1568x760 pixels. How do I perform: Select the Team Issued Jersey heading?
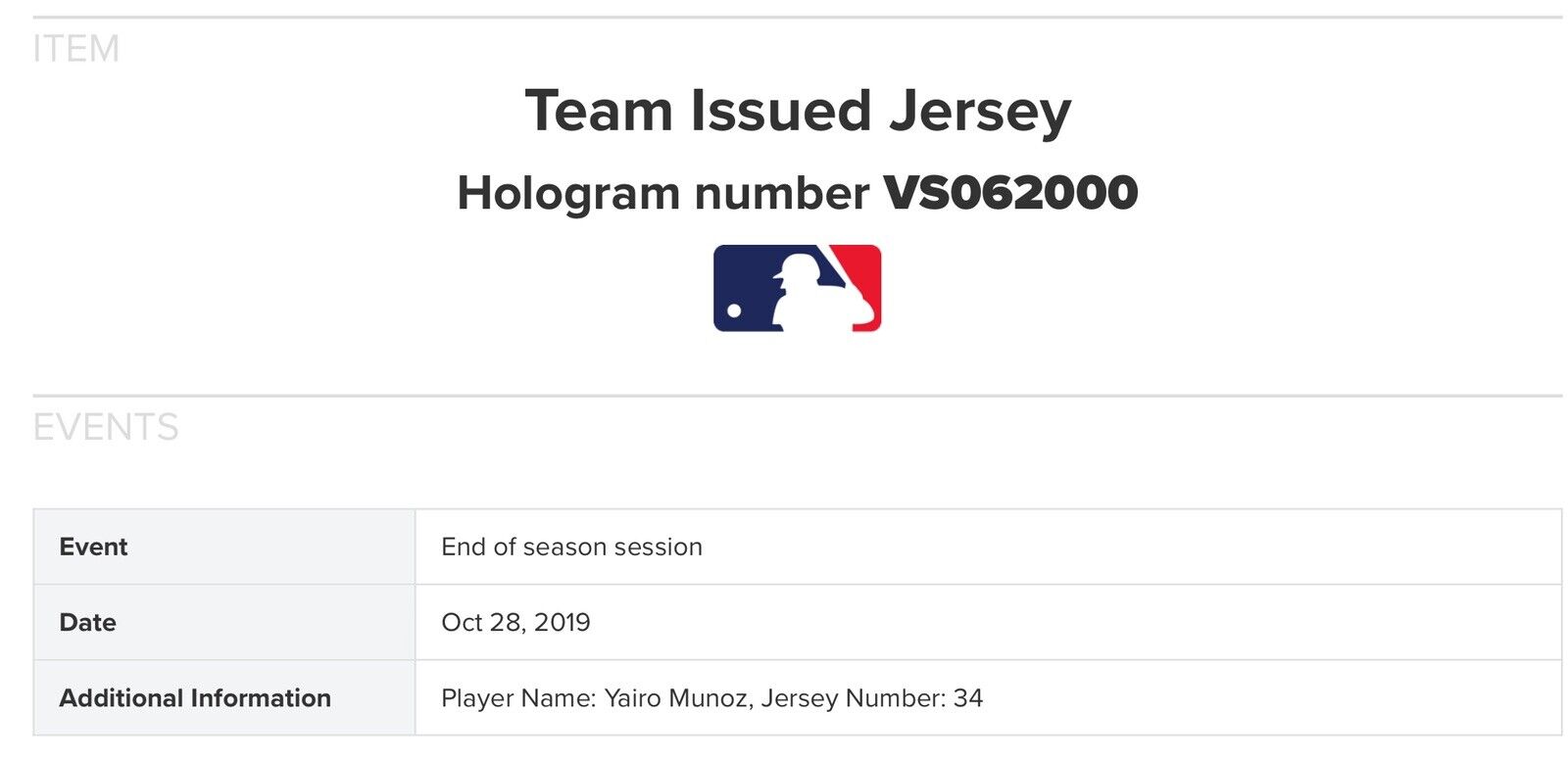(798, 111)
